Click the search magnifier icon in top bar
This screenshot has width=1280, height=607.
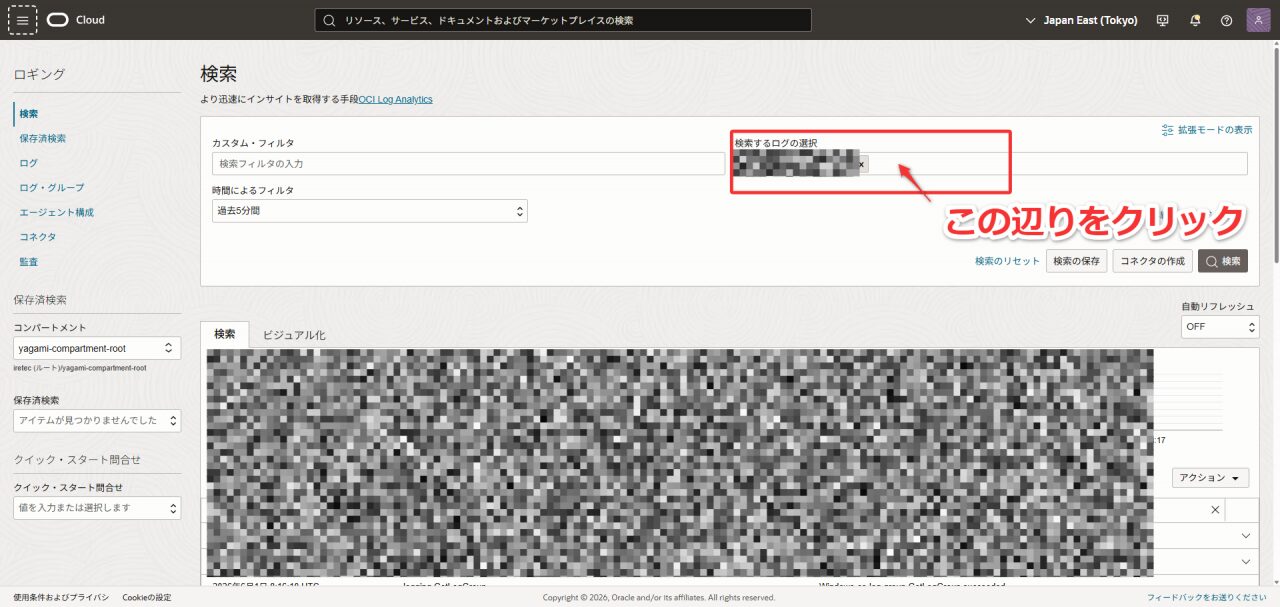(x=329, y=20)
